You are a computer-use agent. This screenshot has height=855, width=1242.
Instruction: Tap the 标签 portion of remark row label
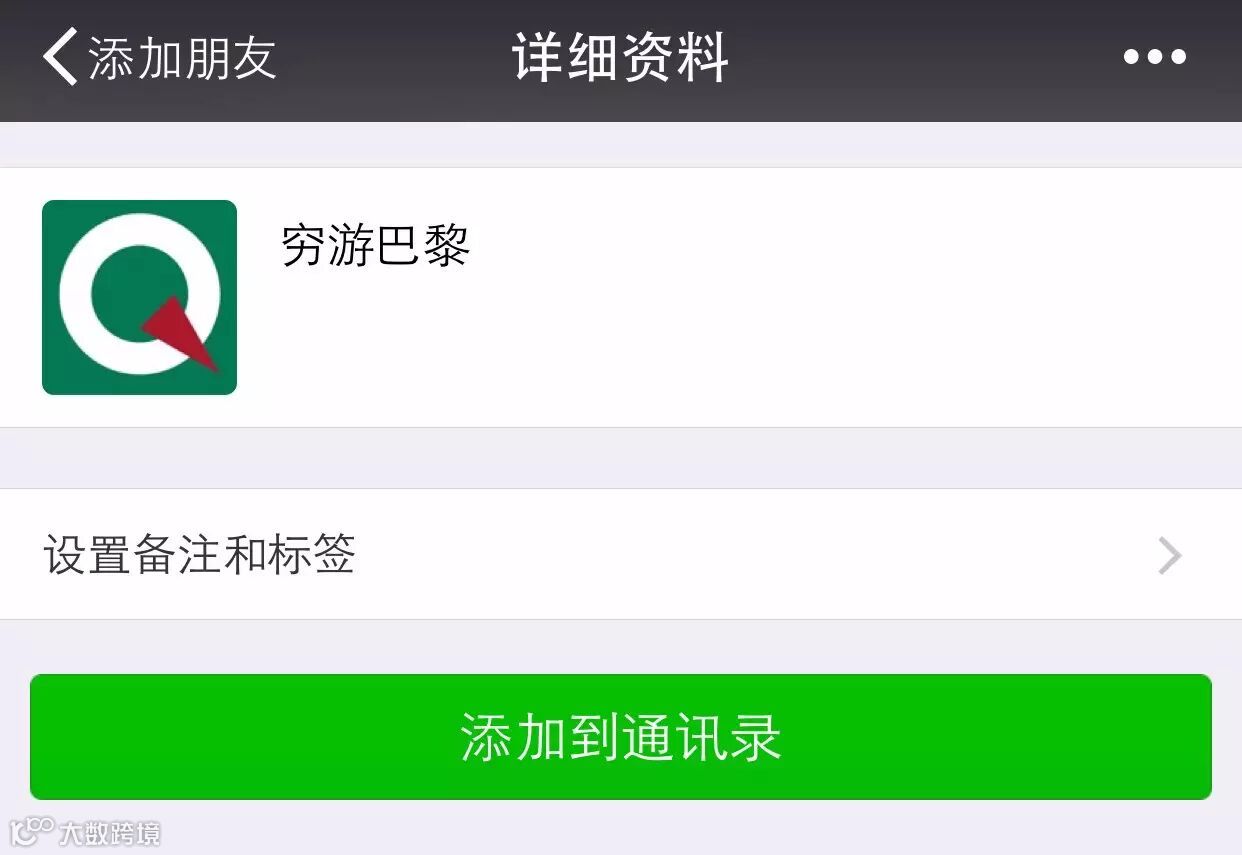coord(311,554)
